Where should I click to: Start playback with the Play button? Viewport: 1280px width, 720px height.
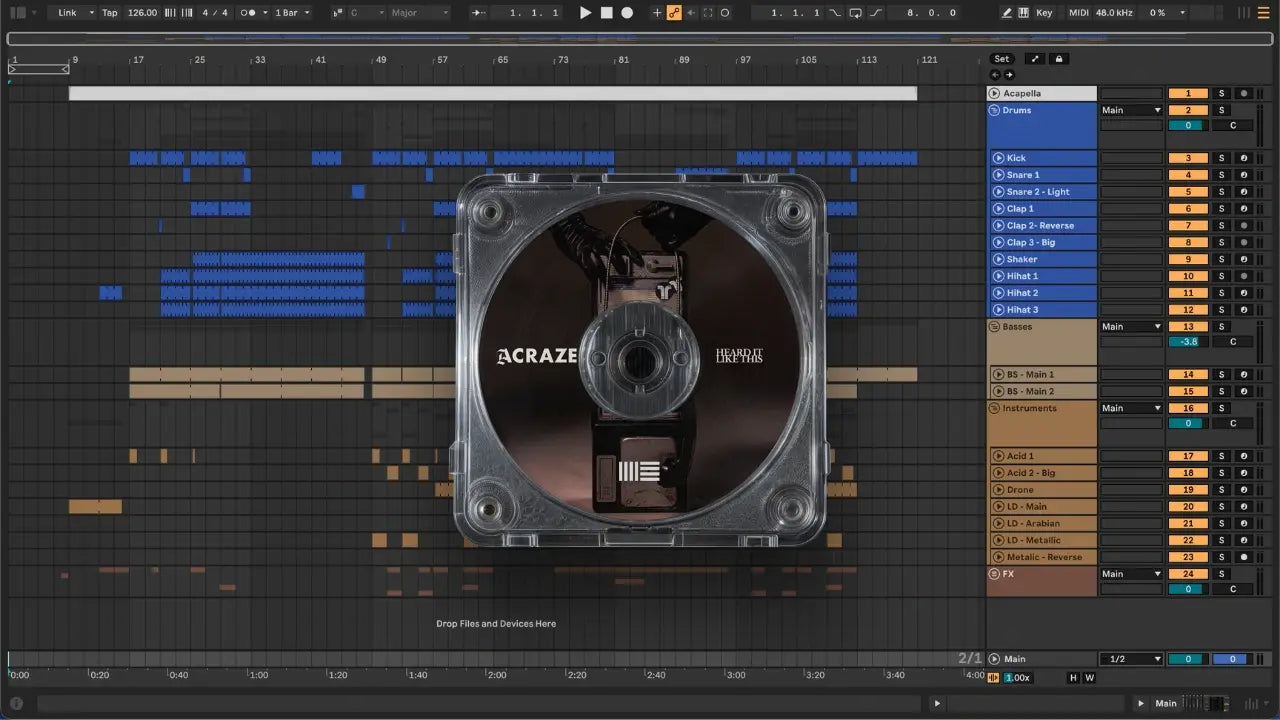pyautogui.click(x=586, y=13)
